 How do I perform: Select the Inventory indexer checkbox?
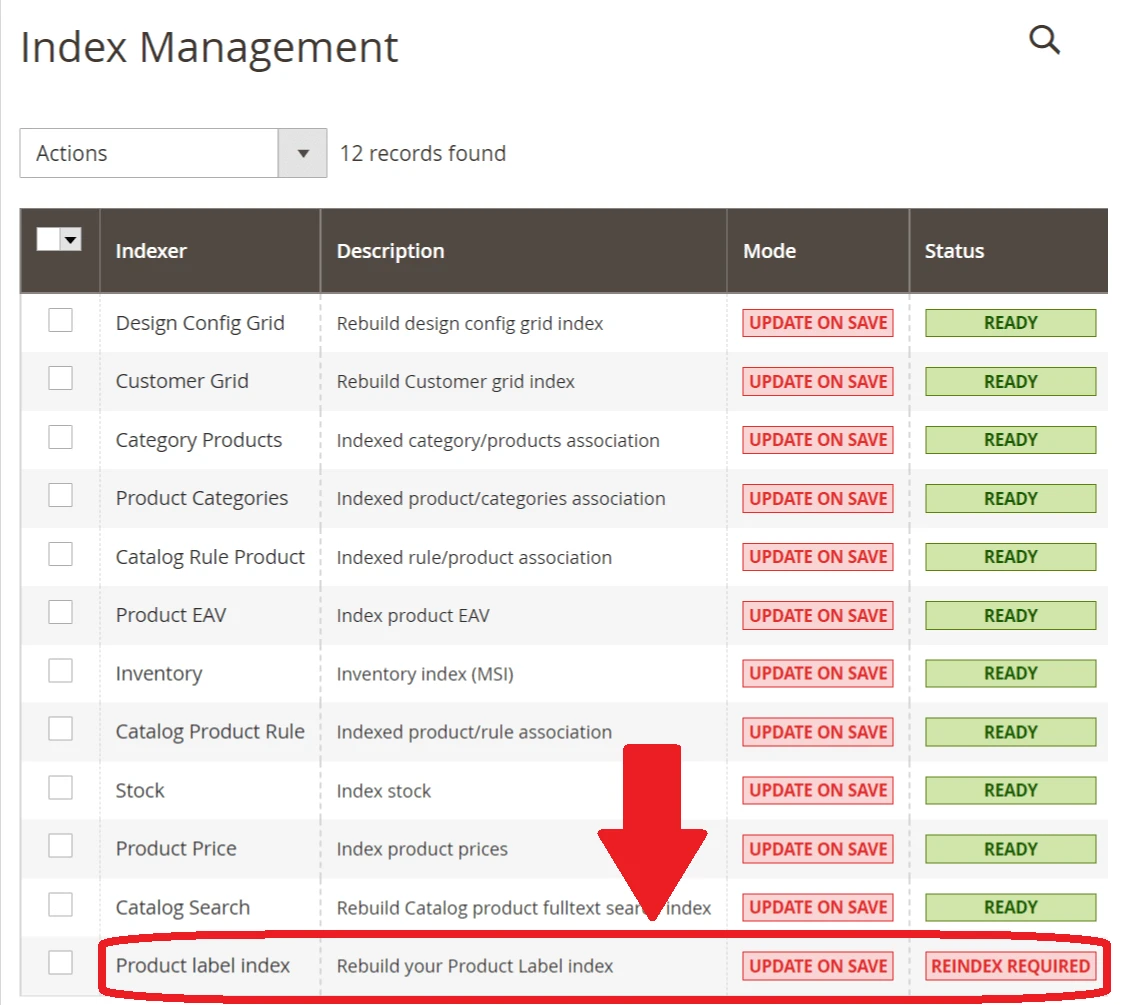(x=61, y=670)
